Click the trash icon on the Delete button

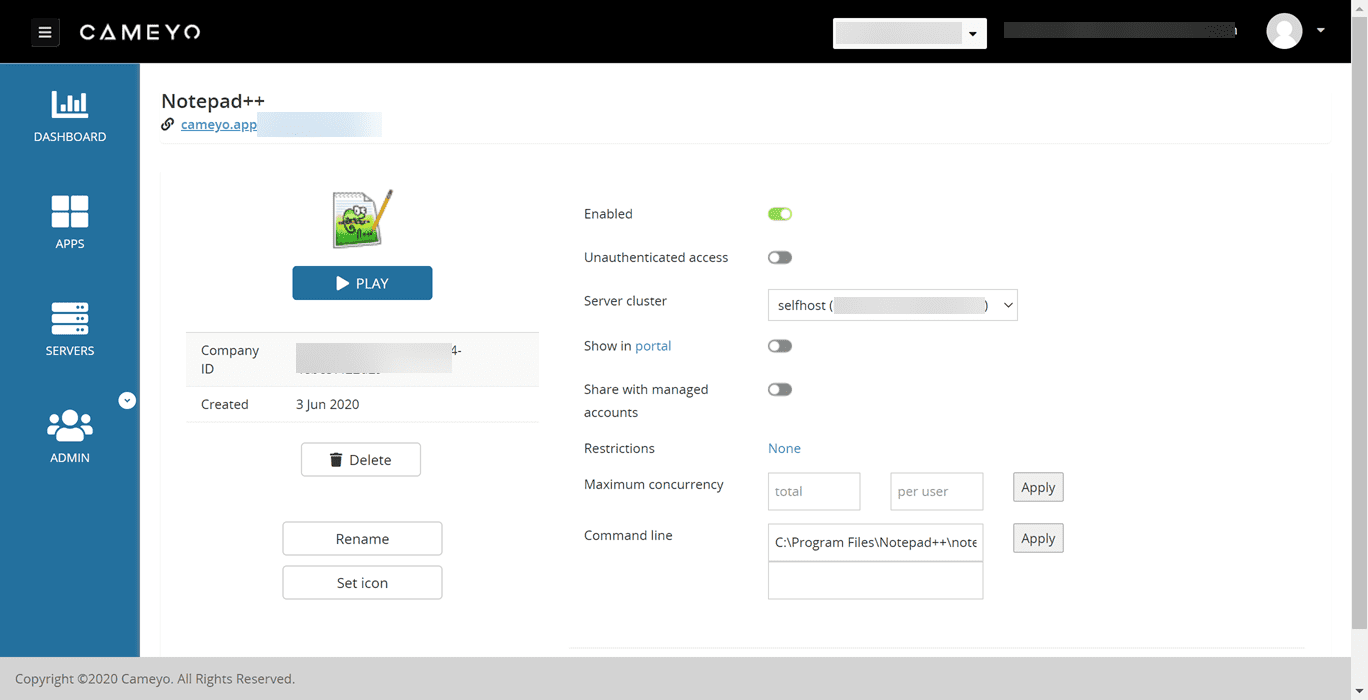click(337, 459)
